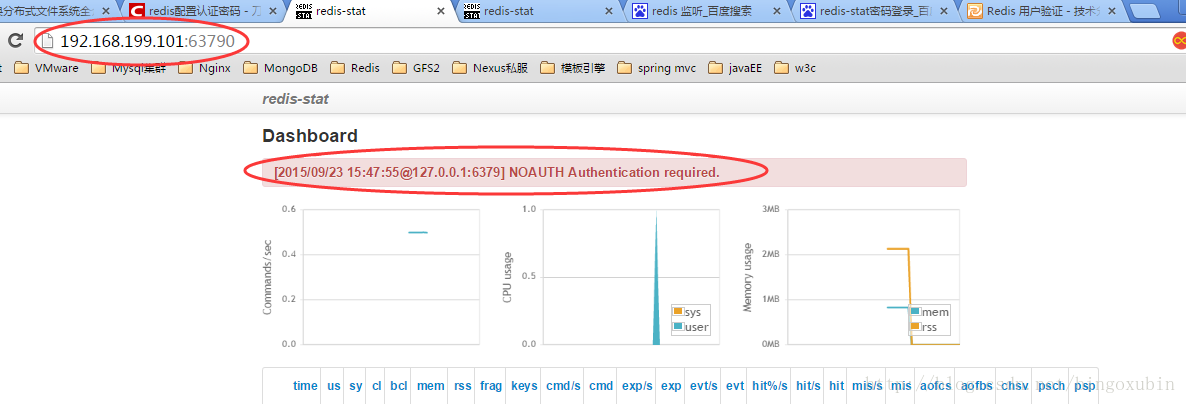Screen dimensions: 1186x404
Task: Open the MongoDB bookmarks folder
Action: click(x=281, y=68)
